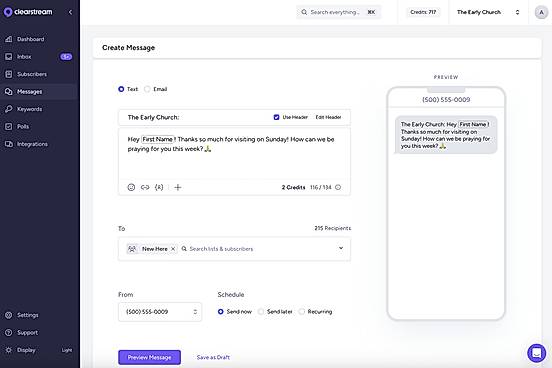Click the New Here list chip

point(151,249)
